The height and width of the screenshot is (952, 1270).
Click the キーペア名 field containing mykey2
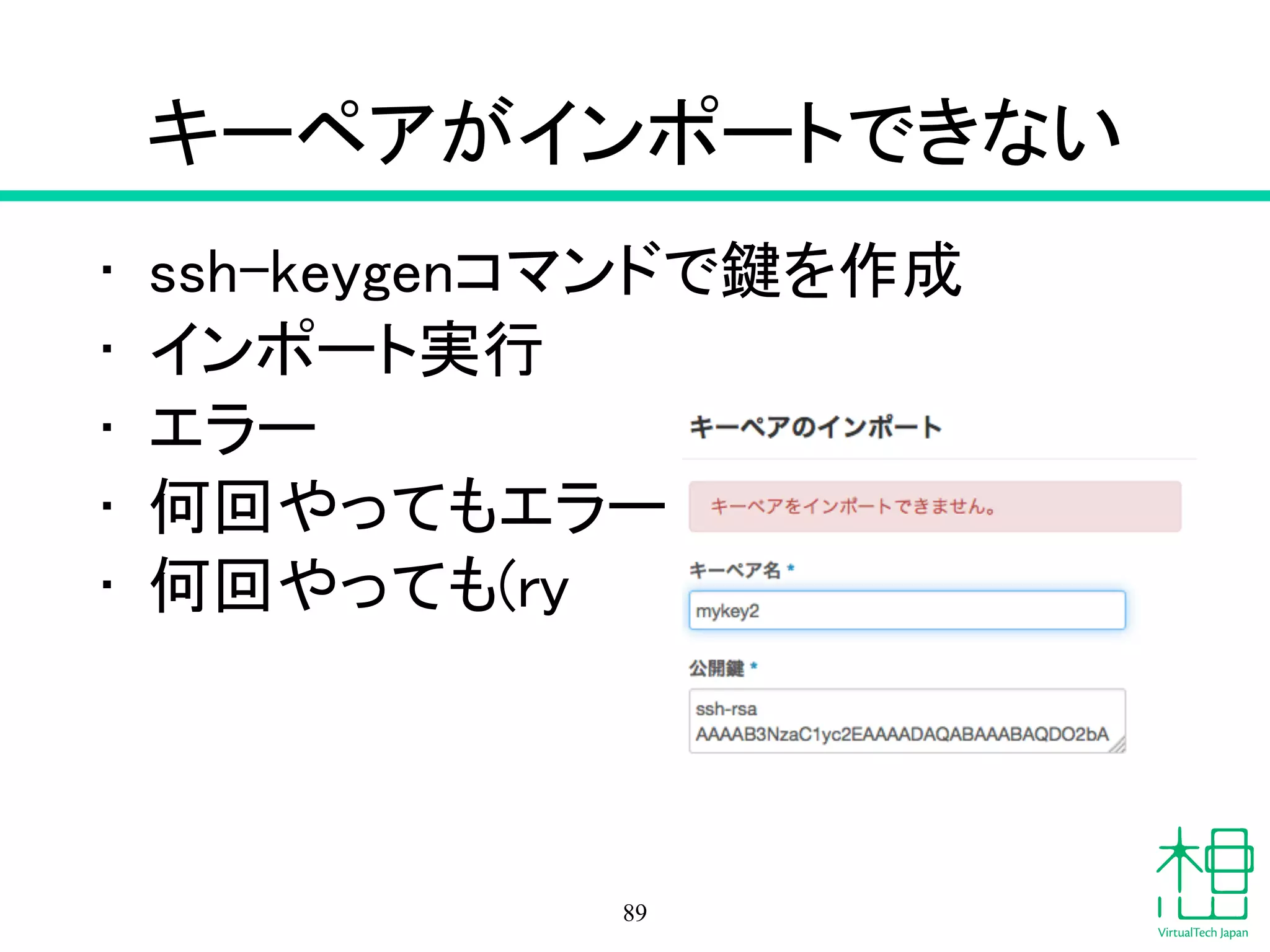(907, 610)
